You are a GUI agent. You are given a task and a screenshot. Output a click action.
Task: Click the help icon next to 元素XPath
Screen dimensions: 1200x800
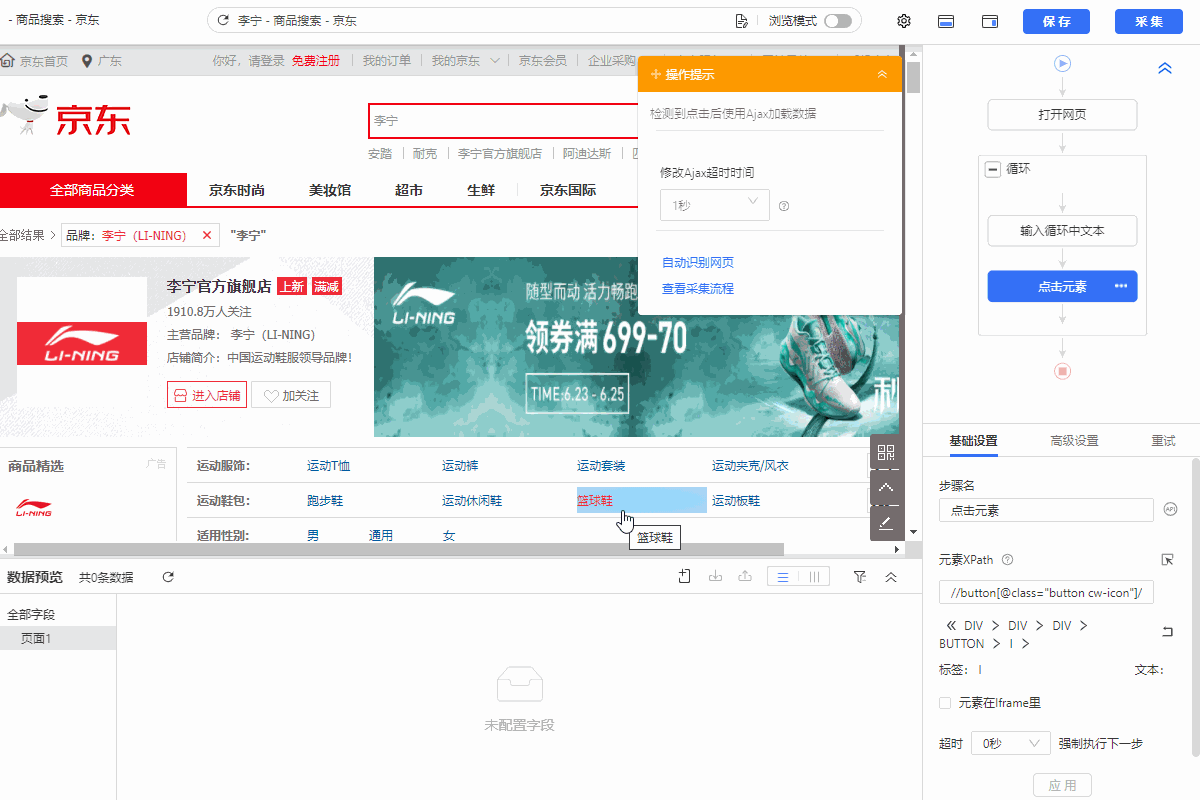pyautogui.click(x=1008, y=560)
